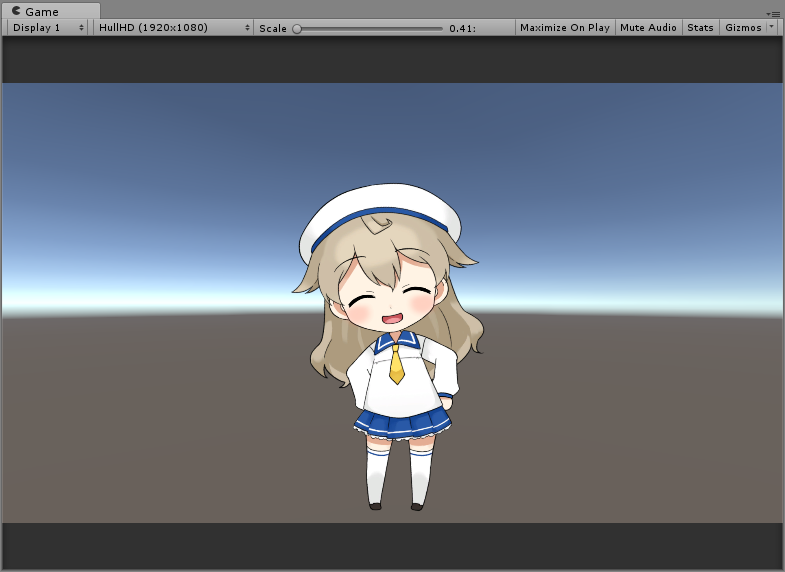Click the character in the game view
The width and height of the screenshot is (785, 572).
pyautogui.click(x=389, y=346)
